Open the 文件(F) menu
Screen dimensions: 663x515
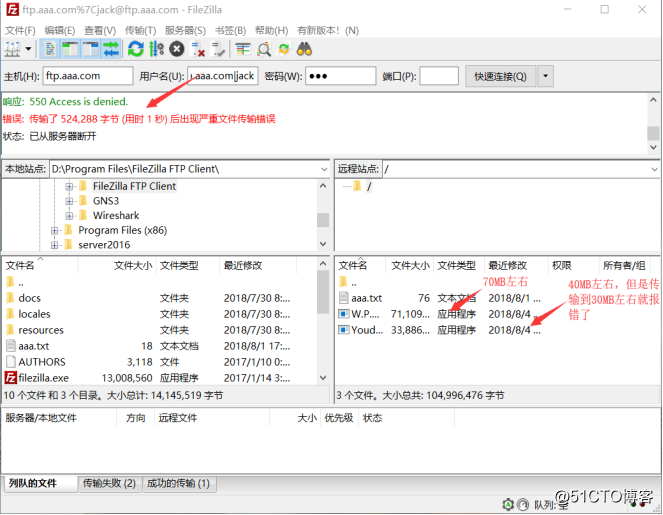pyautogui.click(x=20, y=30)
